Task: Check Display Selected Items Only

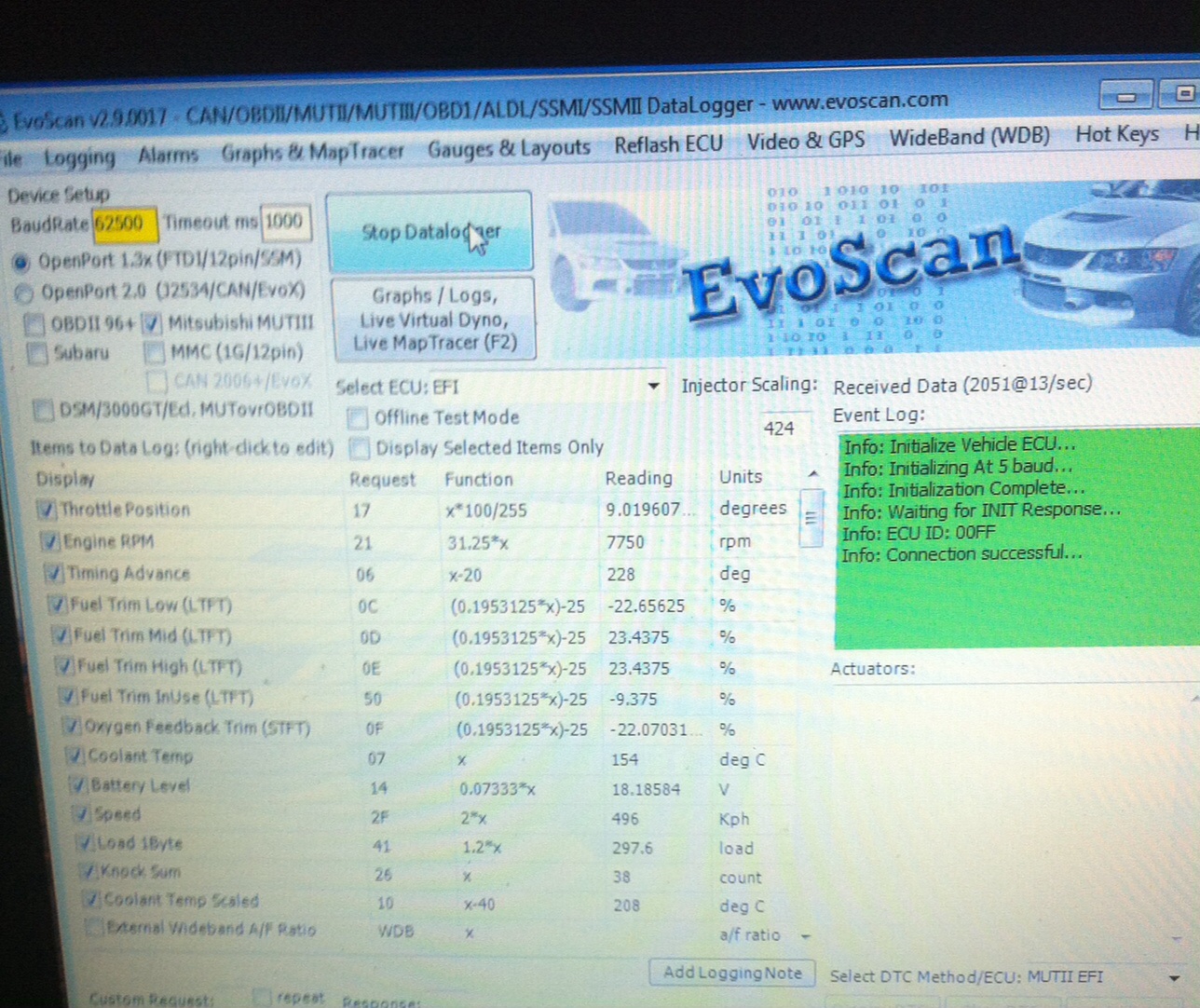Action: pyautogui.click(x=359, y=449)
